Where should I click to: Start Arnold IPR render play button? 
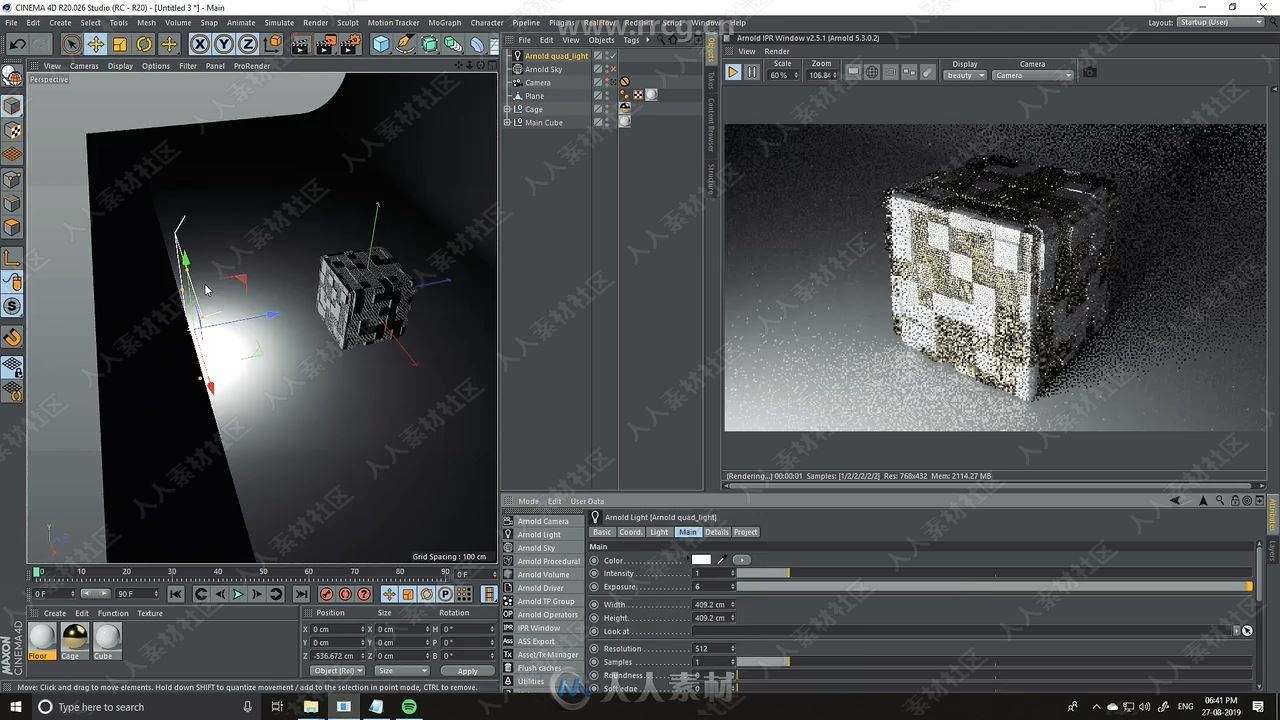pyautogui.click(x=733, y=72)
